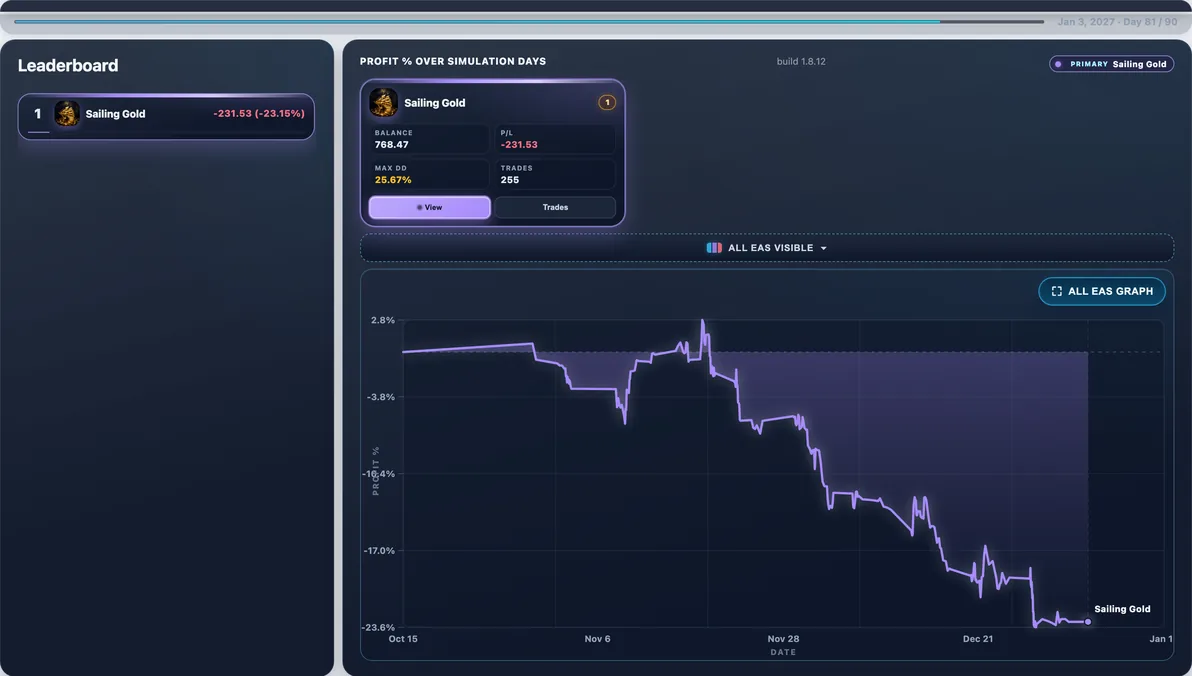Click the colored bars icon beside All EAs Visible

tap(714, 248)
